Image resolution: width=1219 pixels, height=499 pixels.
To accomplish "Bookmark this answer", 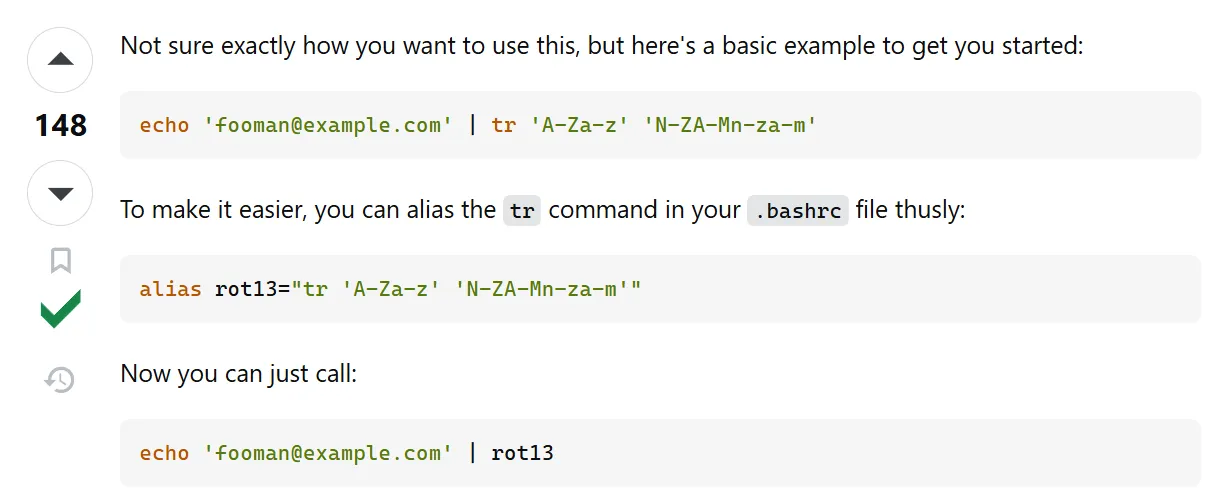I will click(x=60, y=261).
